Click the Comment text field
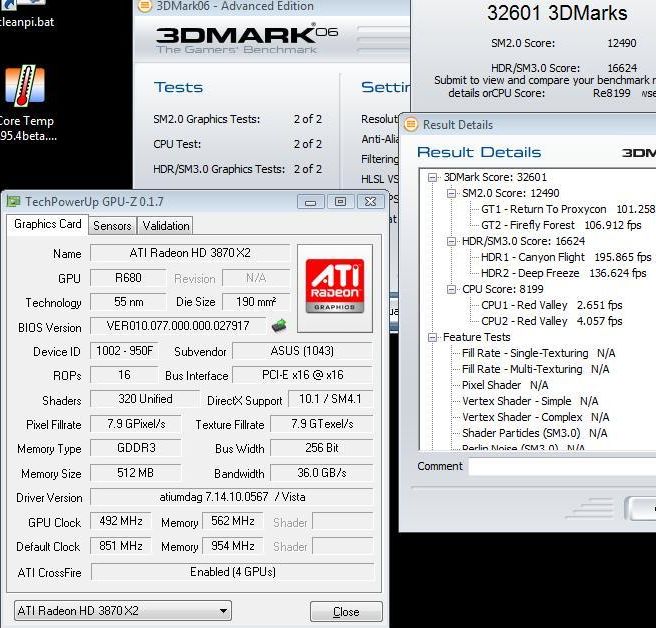Screen dimensions: 656x628 [560, 467]
